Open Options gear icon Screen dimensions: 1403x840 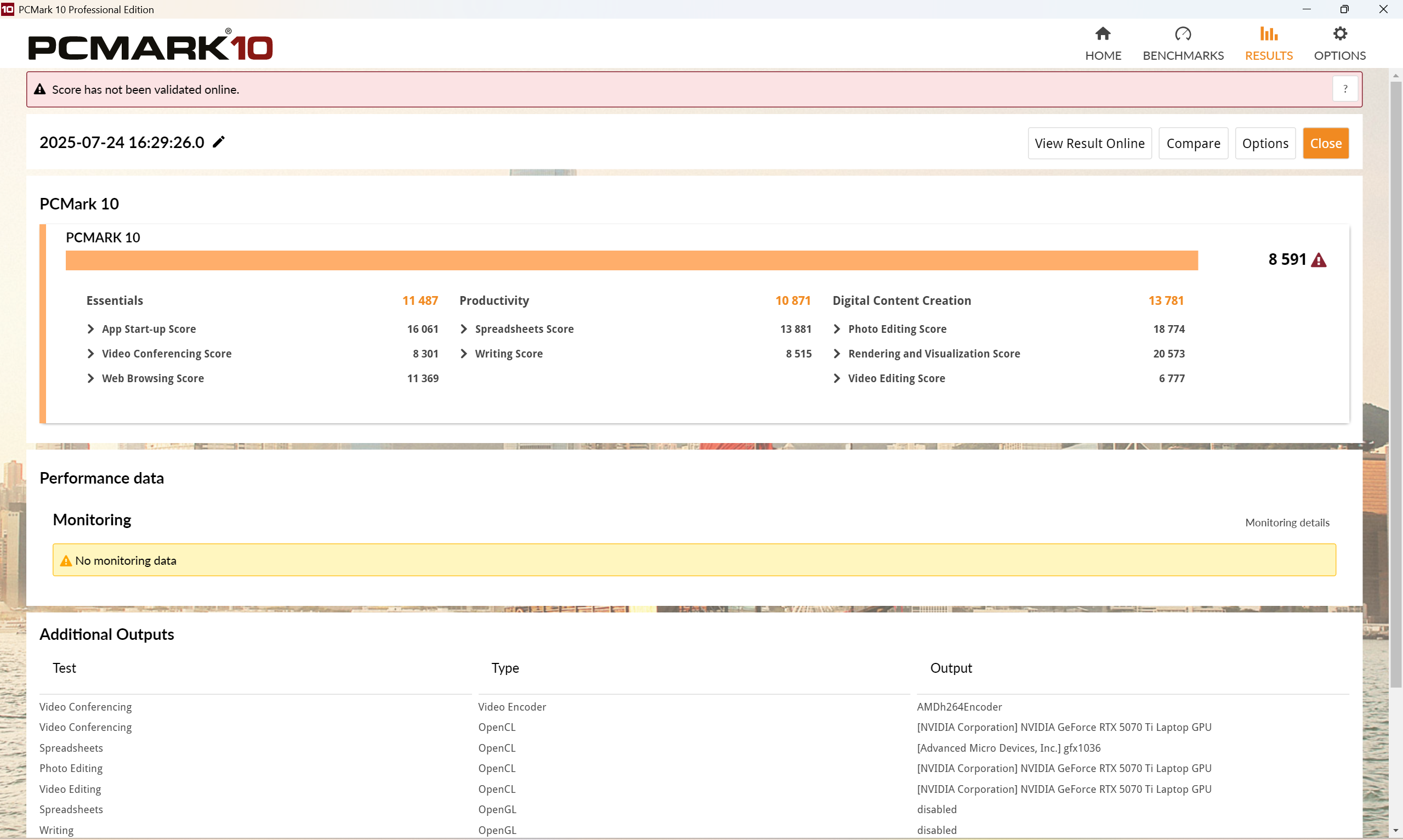point(1339,34)
